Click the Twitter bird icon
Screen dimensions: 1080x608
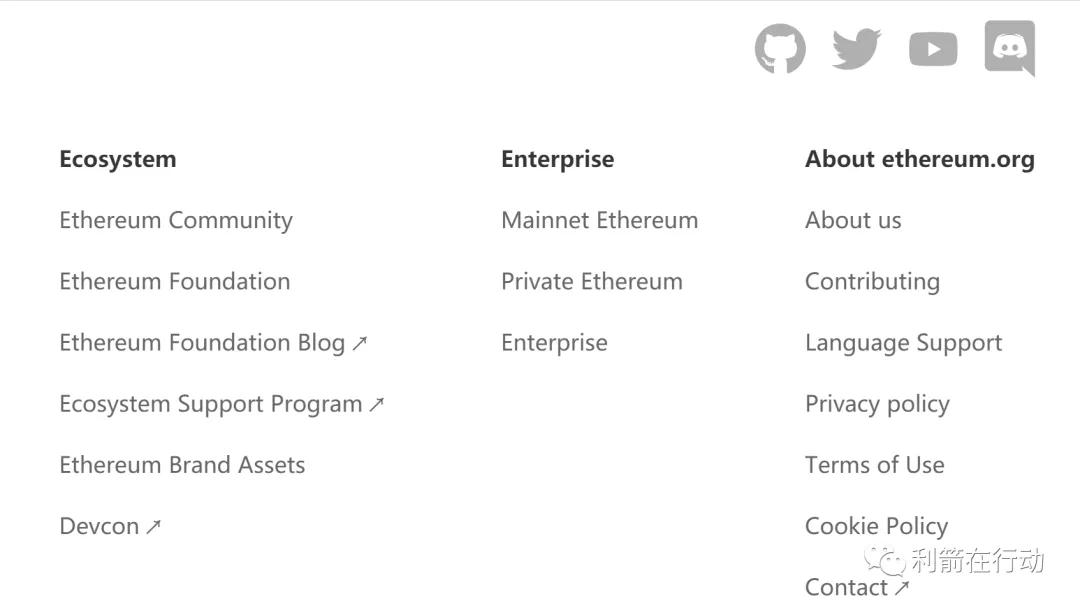coord(856,48)
